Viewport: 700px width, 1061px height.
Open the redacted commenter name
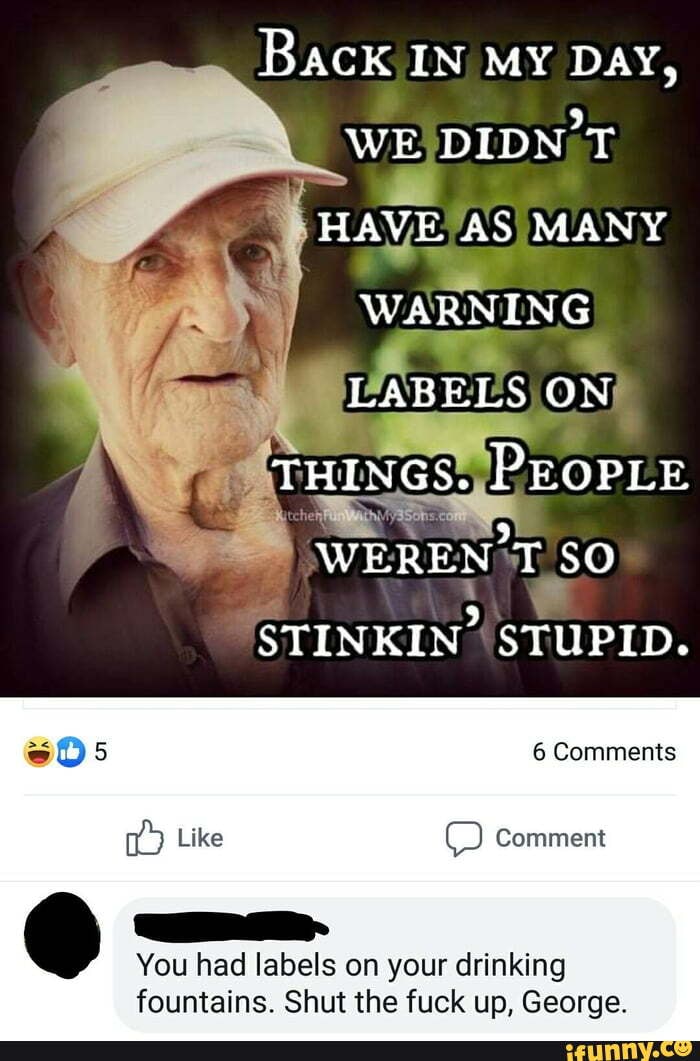click(232, 925)
